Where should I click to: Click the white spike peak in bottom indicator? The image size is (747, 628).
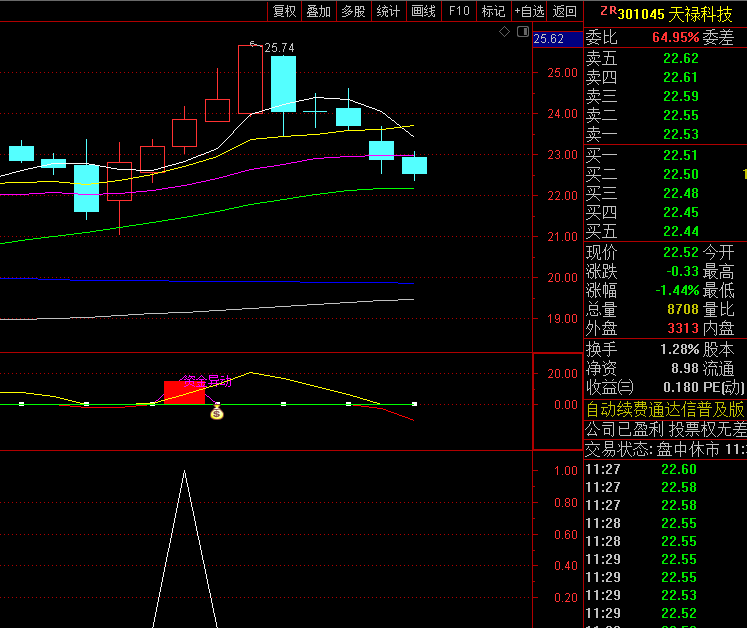184,472
